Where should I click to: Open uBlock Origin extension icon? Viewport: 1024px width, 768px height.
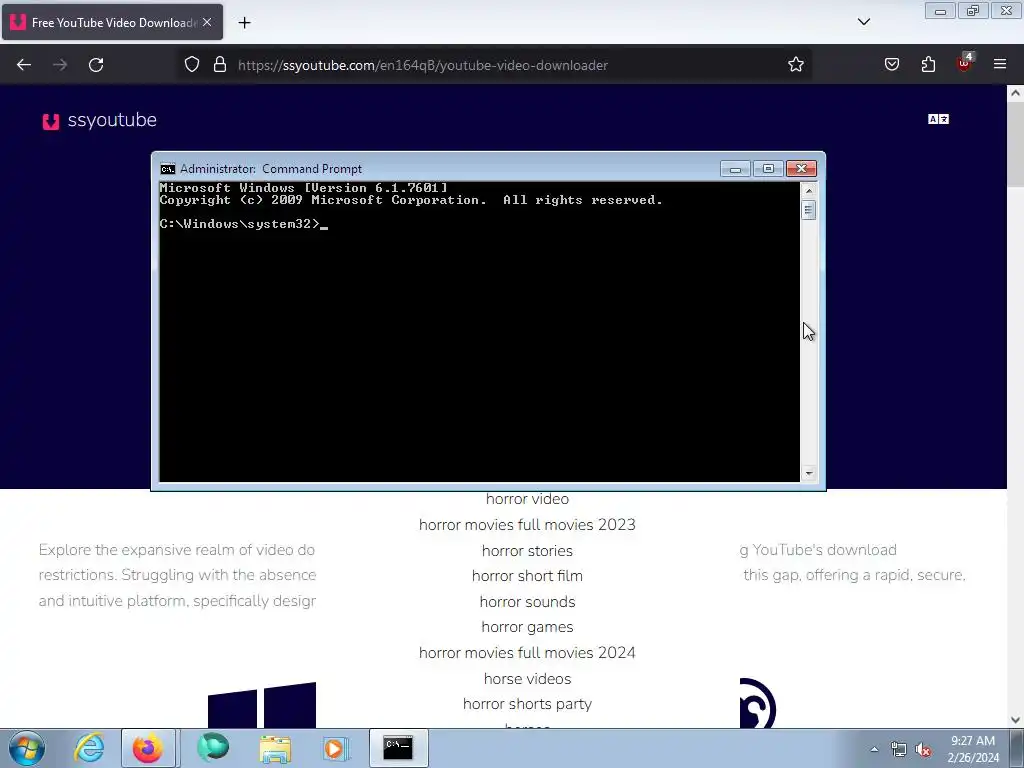[965, 63]
